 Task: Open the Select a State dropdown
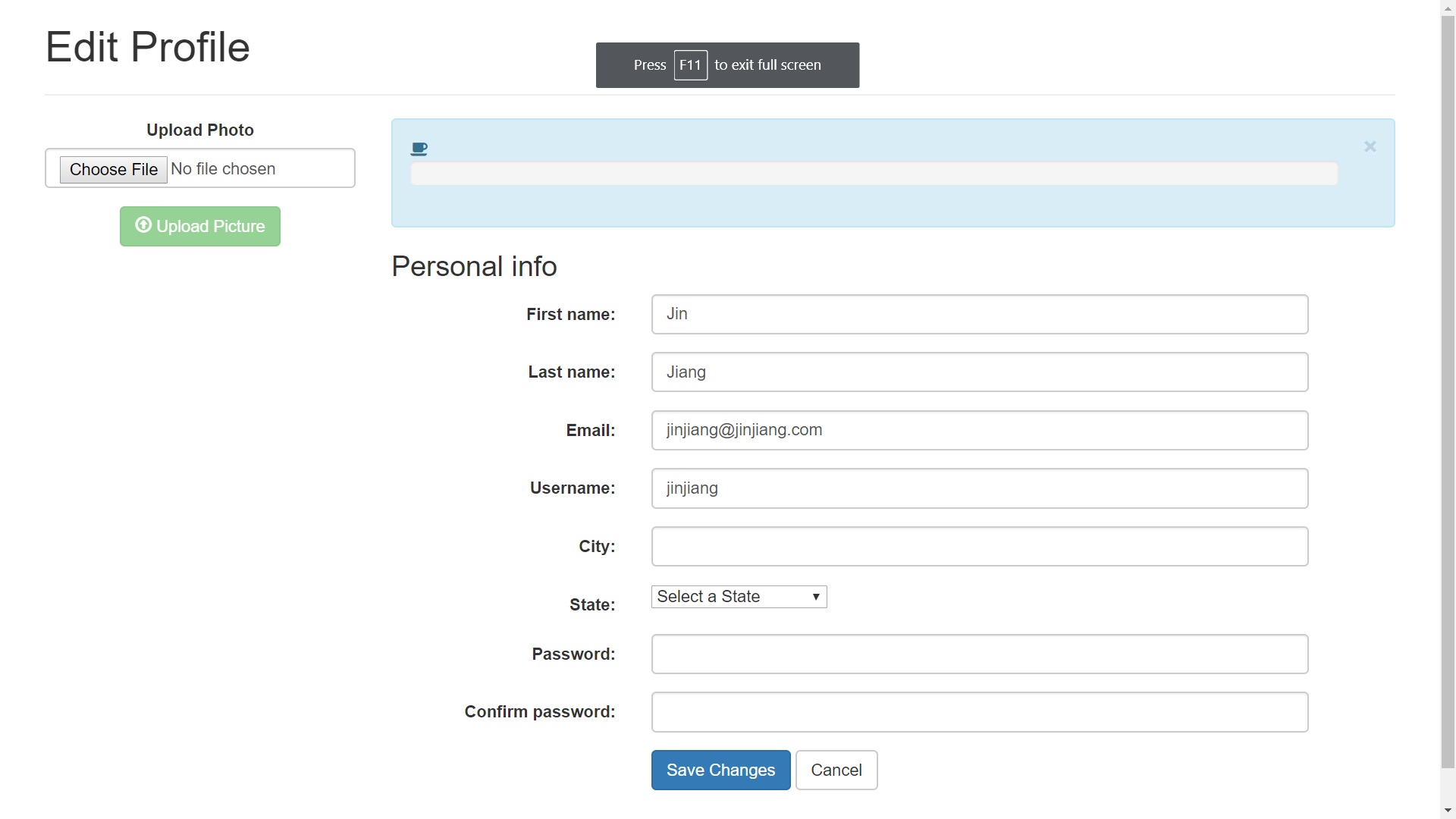728,597
